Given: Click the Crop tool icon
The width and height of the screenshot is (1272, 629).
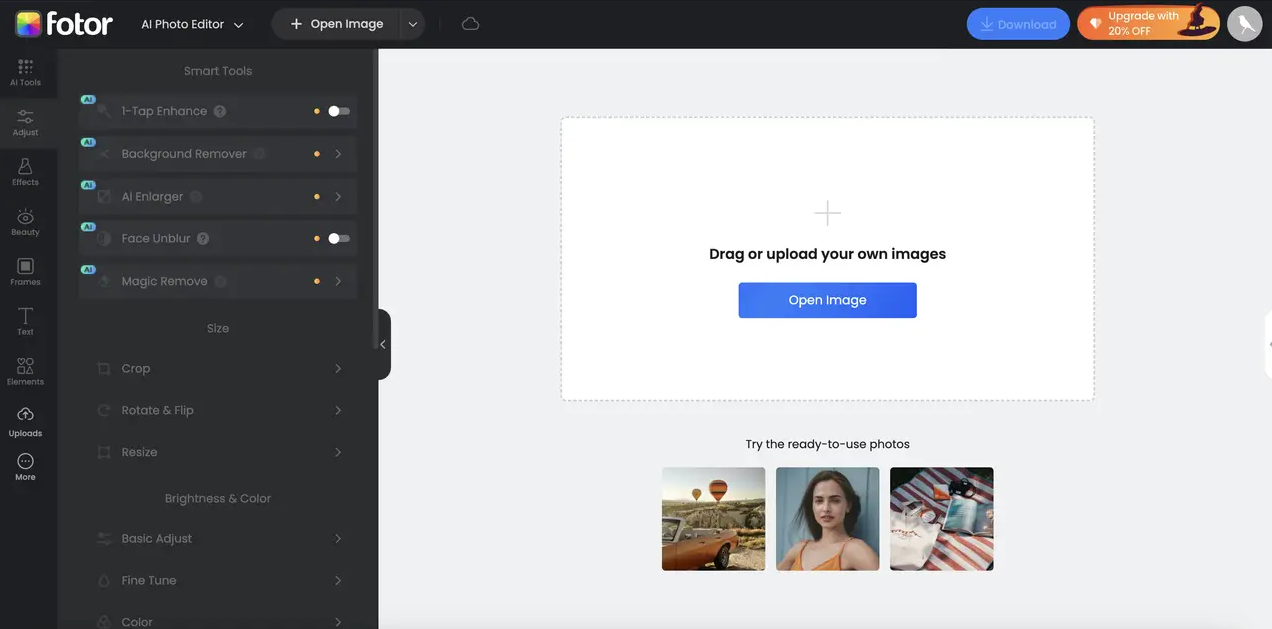Looking at the screenshot, I should [x=104, y=369].
